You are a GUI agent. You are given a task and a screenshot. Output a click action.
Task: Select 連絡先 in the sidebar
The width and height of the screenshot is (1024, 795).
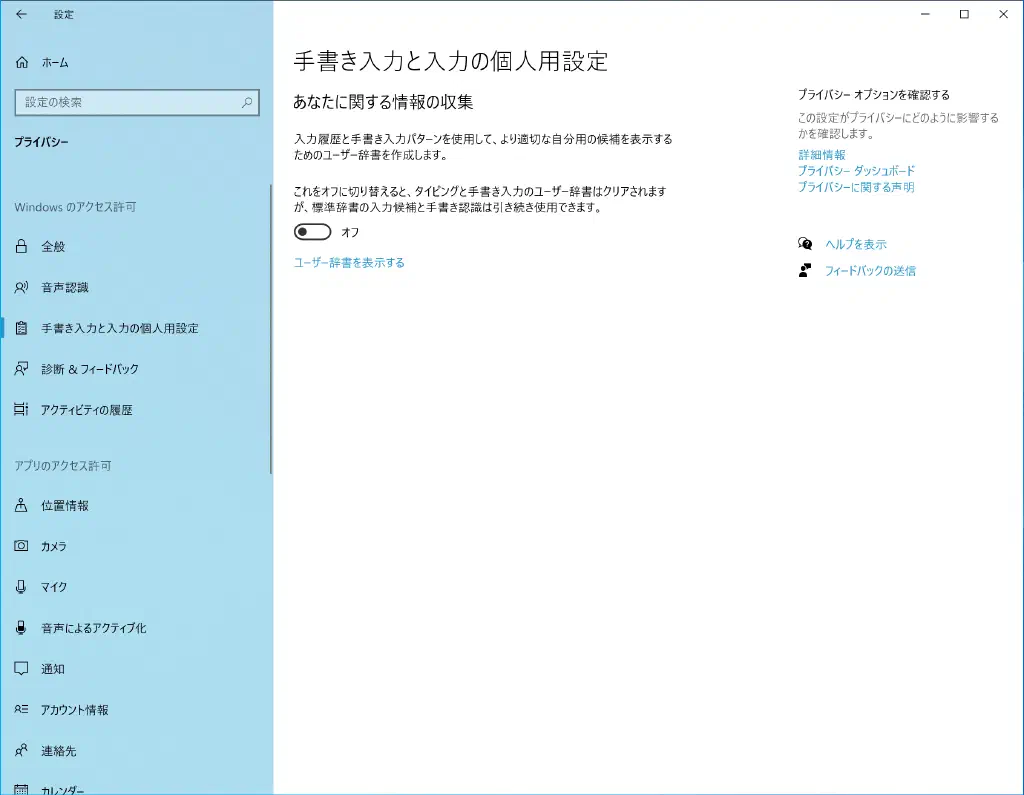tap(58, 751)
